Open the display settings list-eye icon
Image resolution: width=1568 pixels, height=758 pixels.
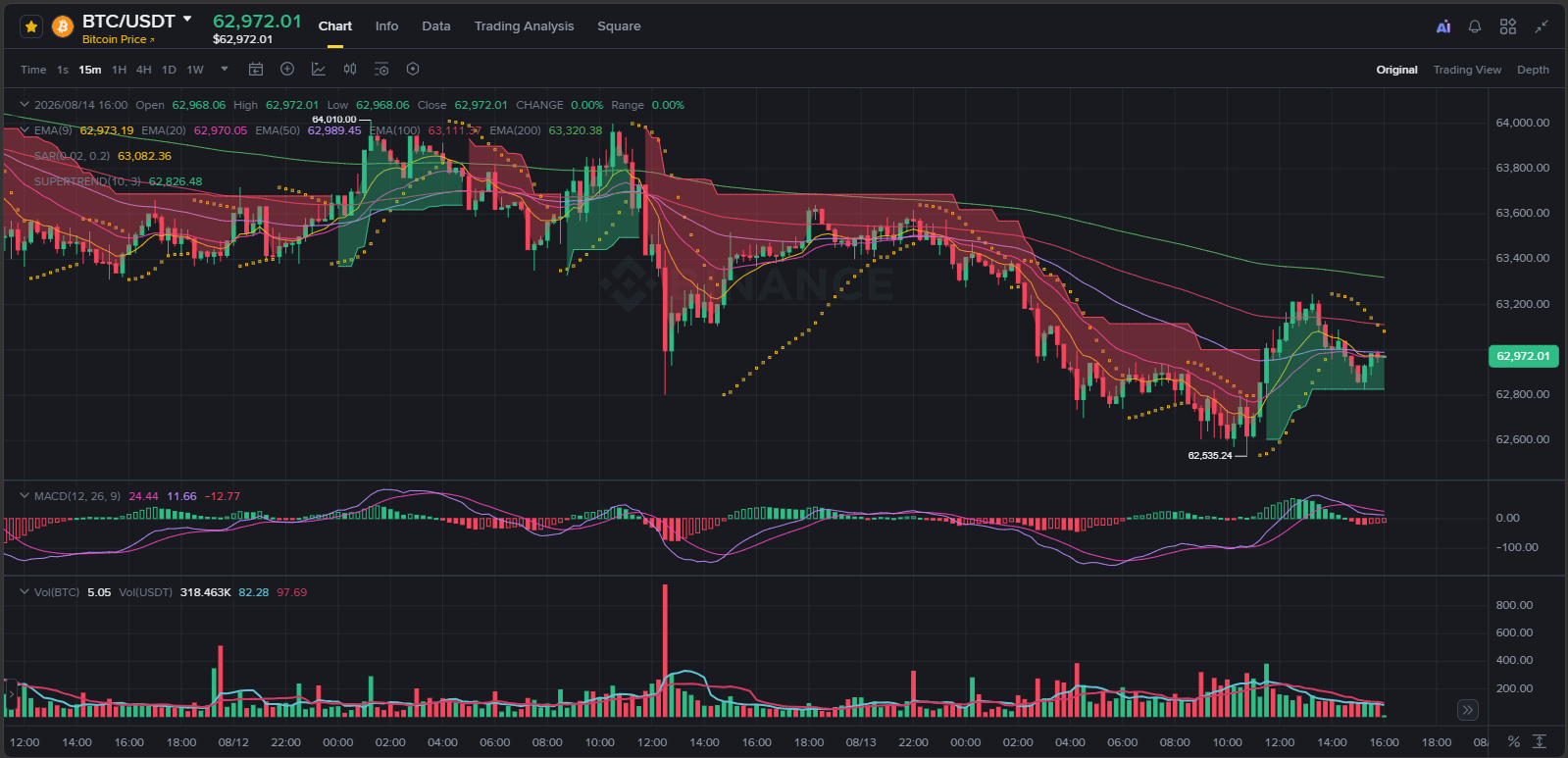coord(381,69)
